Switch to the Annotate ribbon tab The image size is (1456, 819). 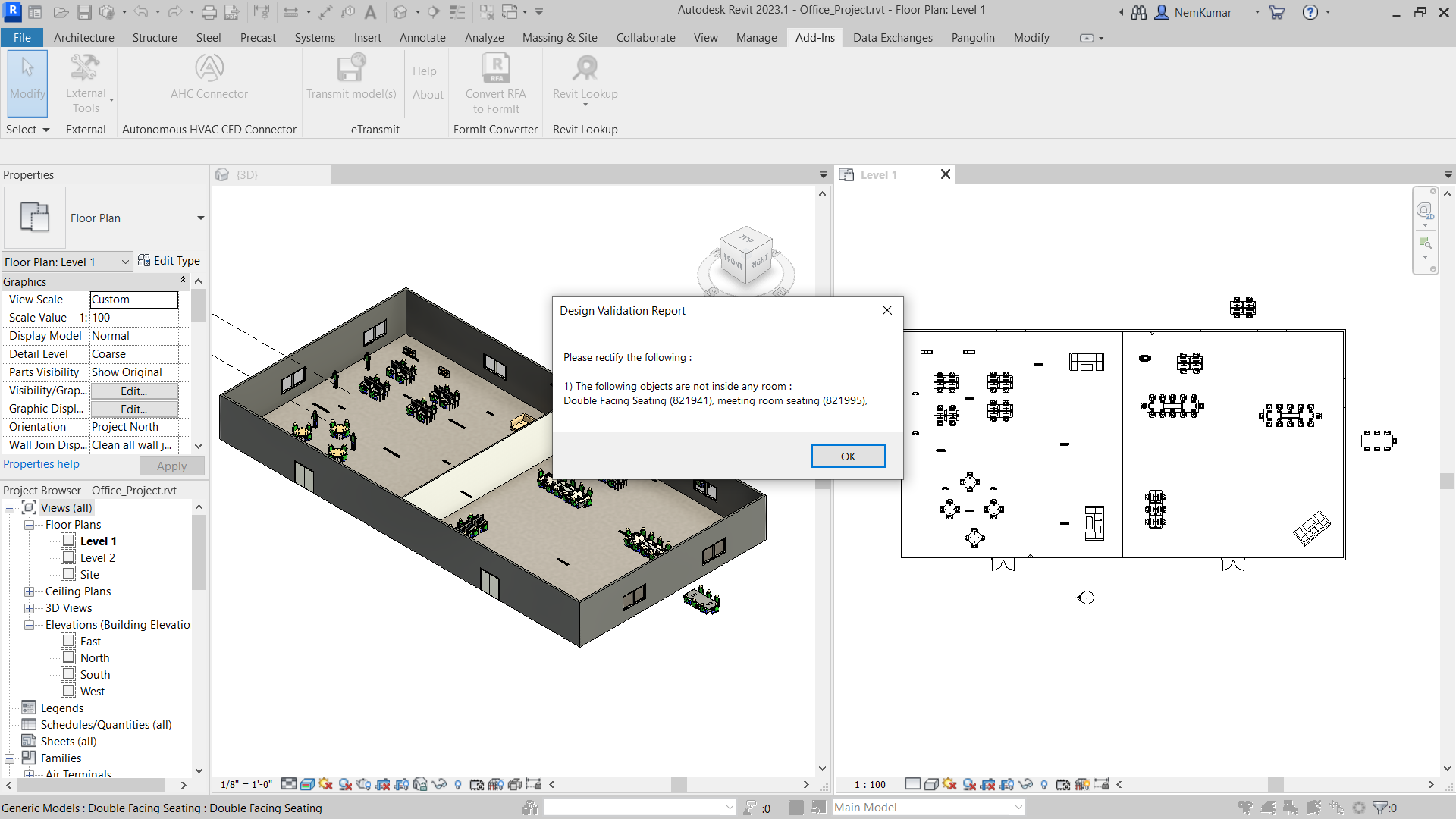coord(422,38)
